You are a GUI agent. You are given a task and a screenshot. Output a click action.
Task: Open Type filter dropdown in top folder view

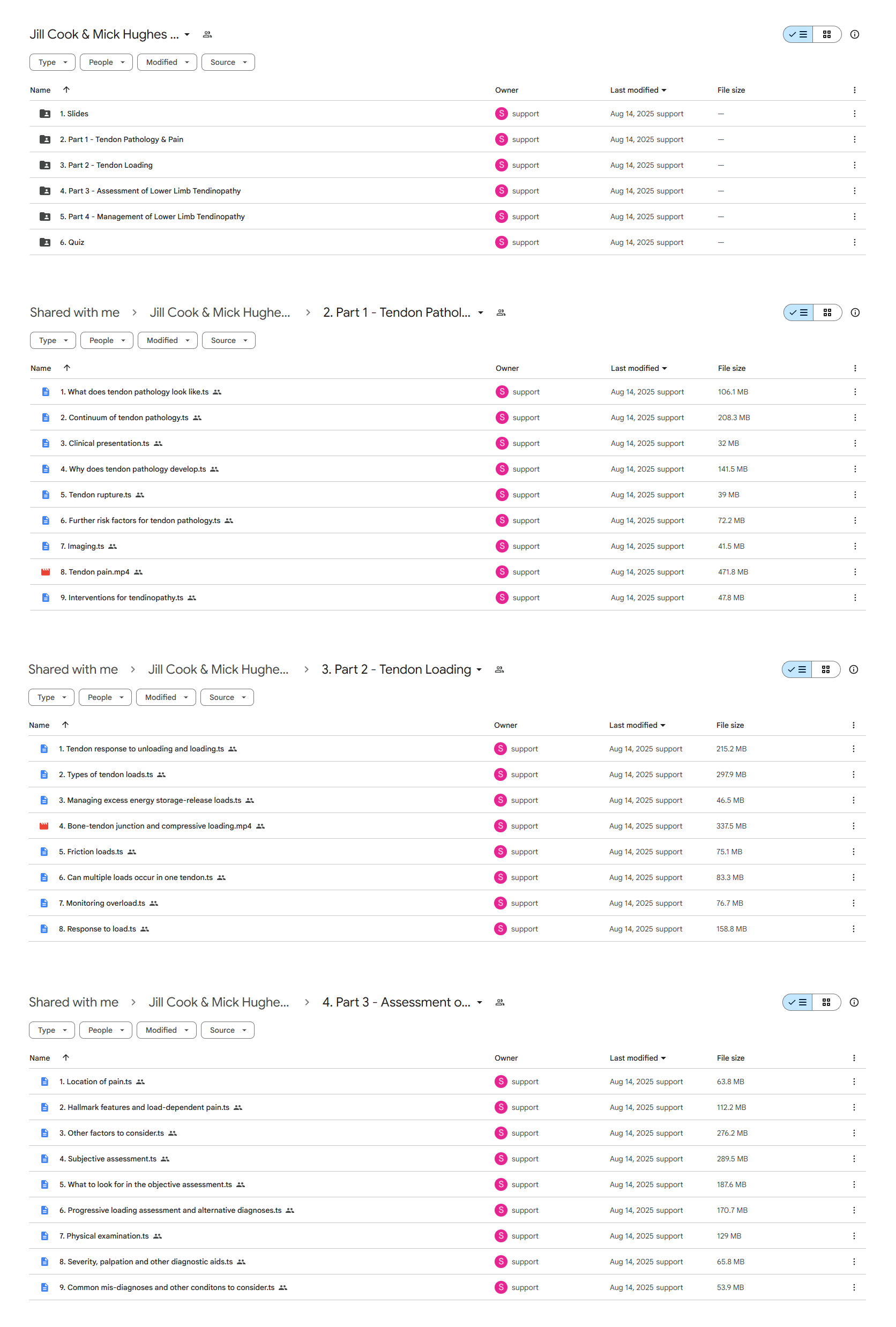[53, 62]
